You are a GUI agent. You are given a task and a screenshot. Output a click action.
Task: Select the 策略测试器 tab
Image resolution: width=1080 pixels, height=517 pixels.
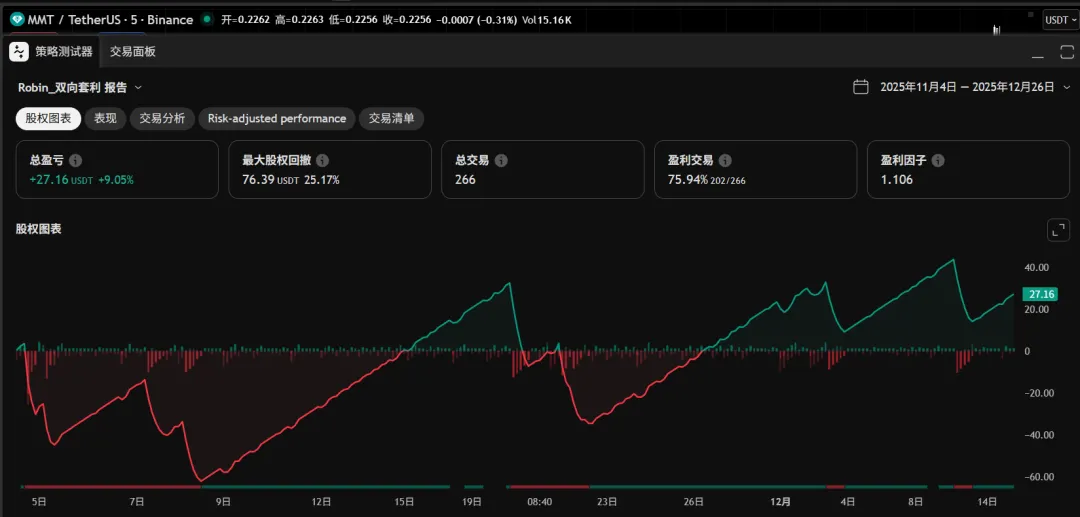pos(64,51)
